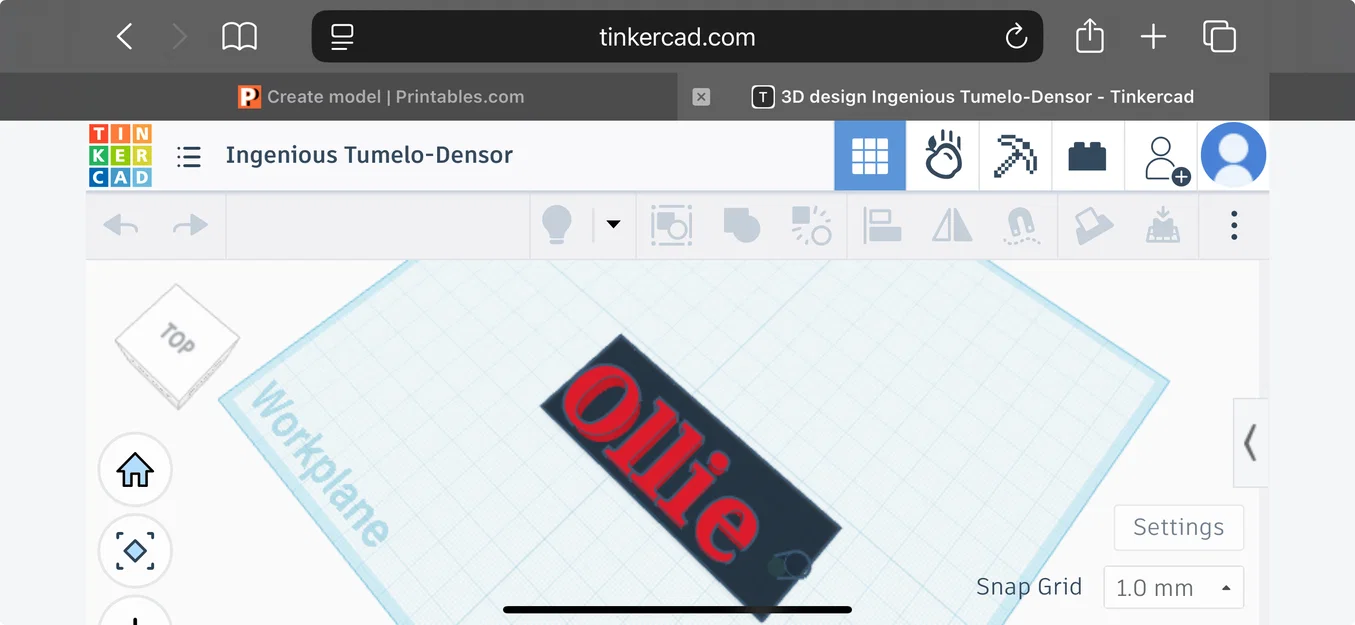Screen dimensions: 1355x625
Task: Click the Tinkercad logo
Action: point(120,155)
